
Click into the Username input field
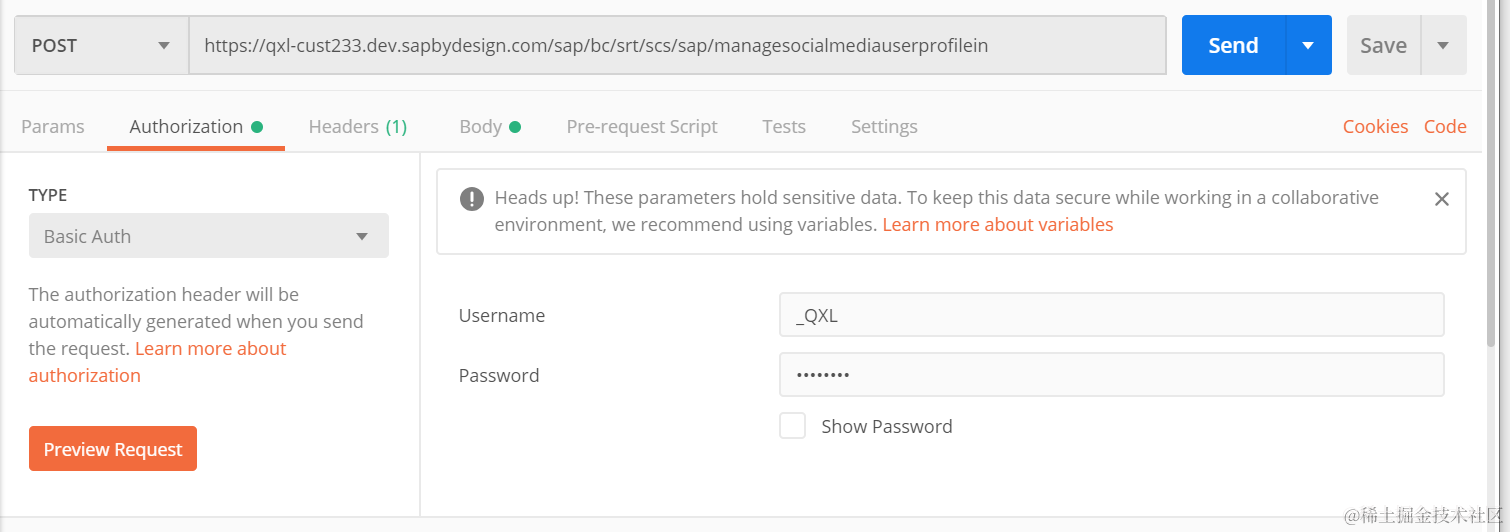[1111, 315]
